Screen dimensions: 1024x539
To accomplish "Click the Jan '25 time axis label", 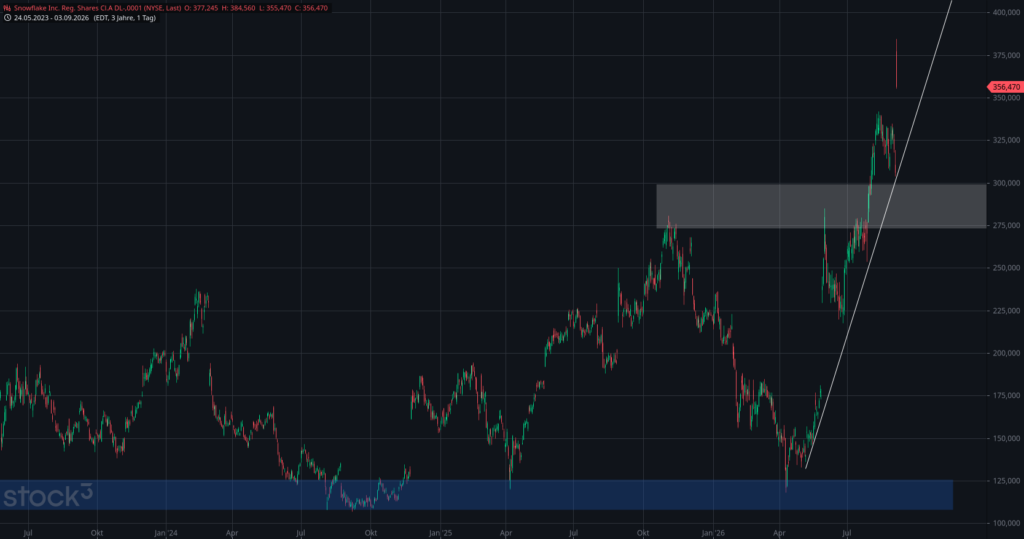I will pos(441,533).
